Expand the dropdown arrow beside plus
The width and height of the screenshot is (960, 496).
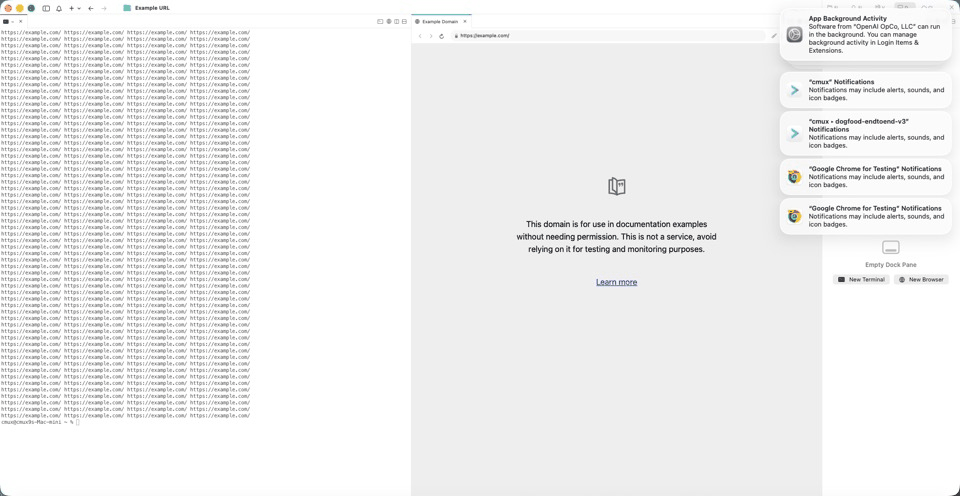coord(79,9)
